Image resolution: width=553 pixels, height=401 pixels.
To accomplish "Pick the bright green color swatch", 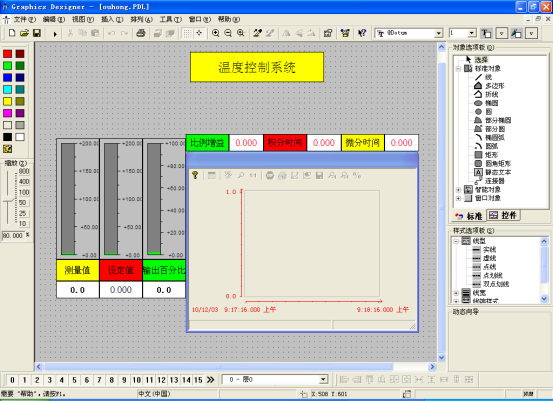I will pos(7,66).
